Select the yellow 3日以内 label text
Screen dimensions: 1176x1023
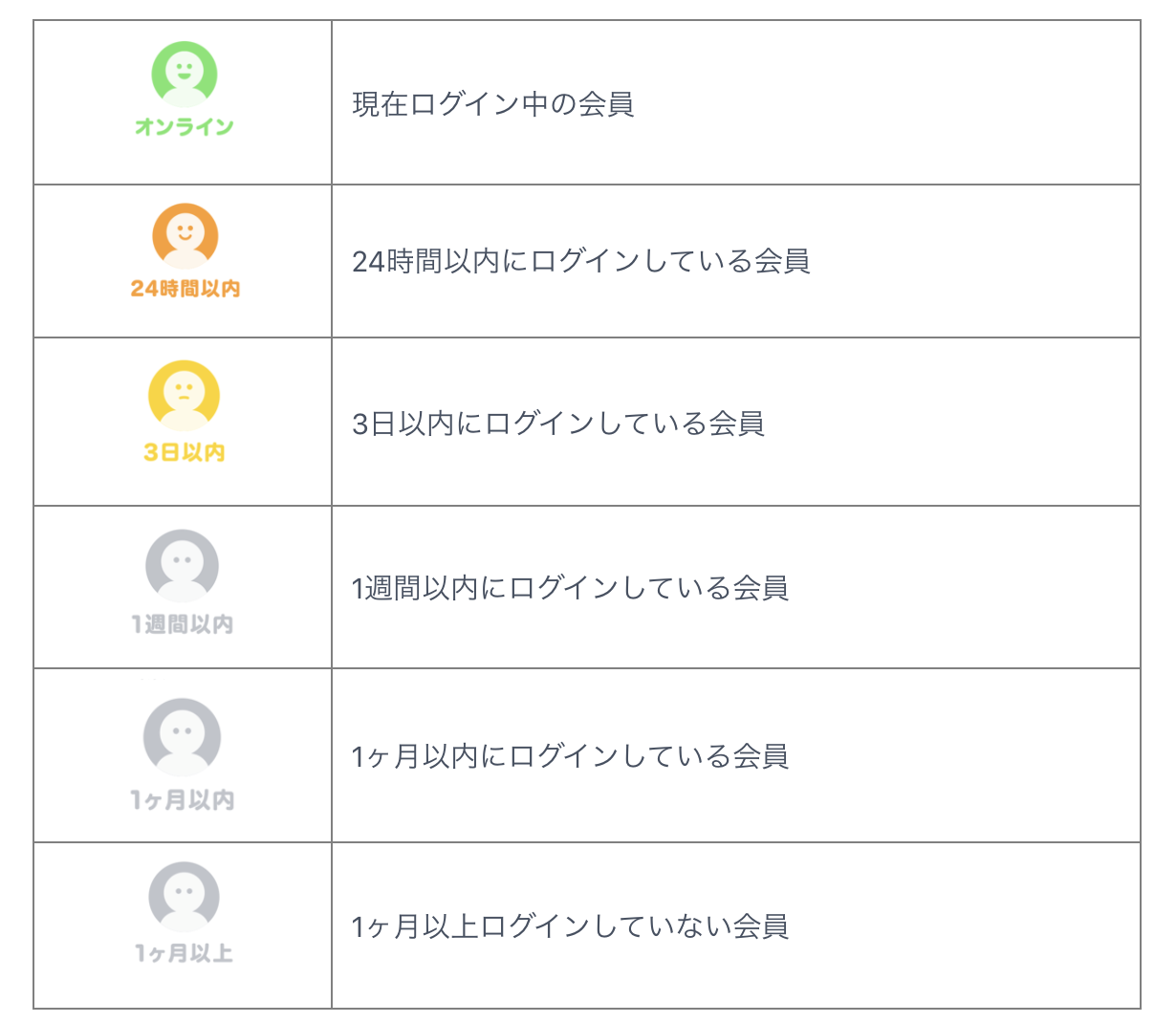[185, 452]
